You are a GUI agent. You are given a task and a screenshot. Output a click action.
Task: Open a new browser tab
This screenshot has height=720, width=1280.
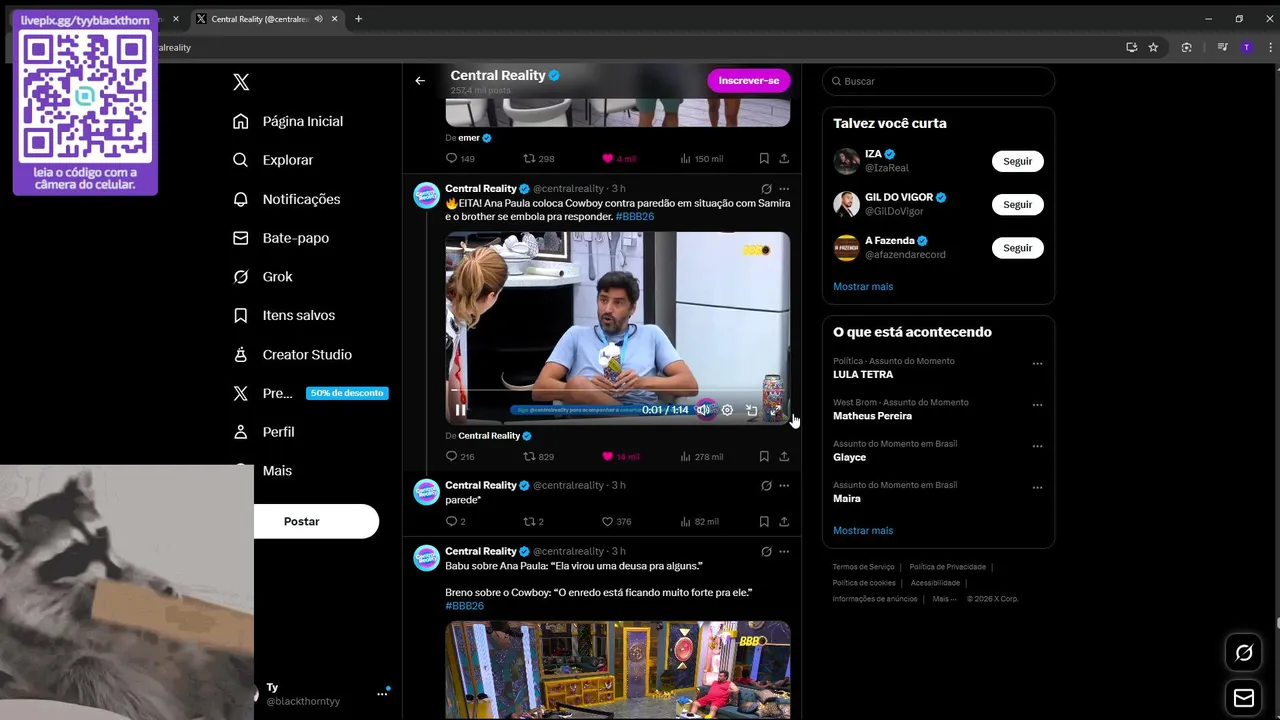[358, 18]
